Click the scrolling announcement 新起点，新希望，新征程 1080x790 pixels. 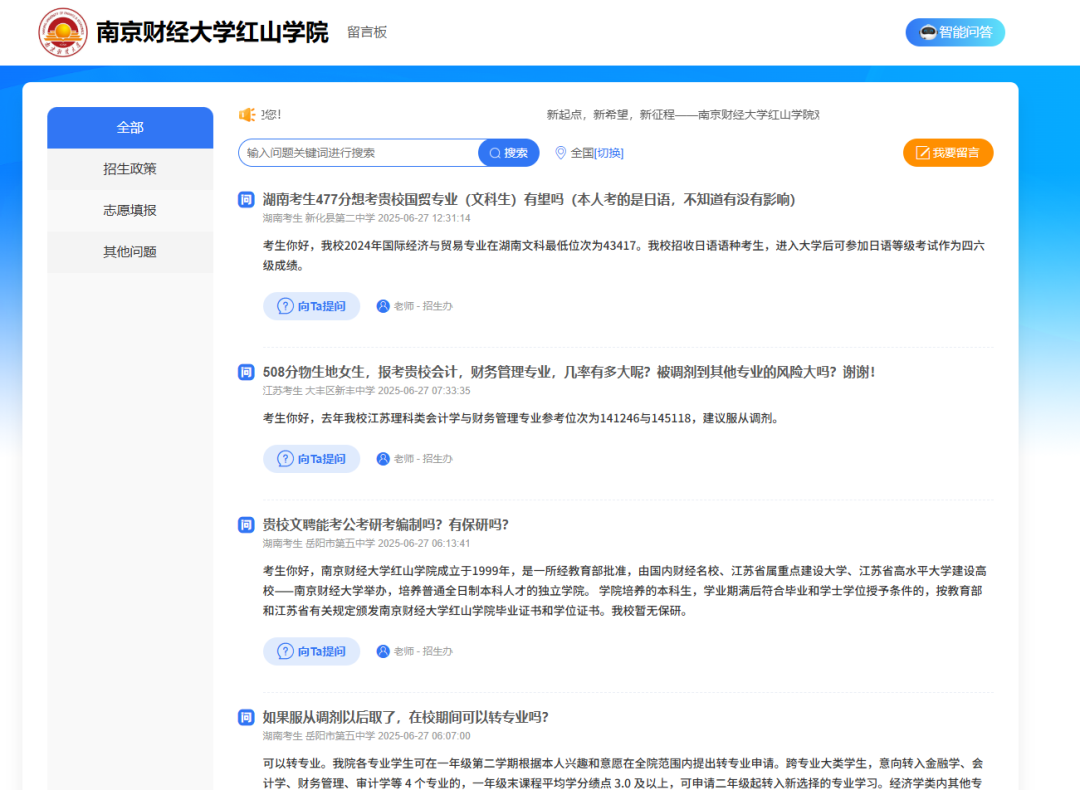[683, 115]
